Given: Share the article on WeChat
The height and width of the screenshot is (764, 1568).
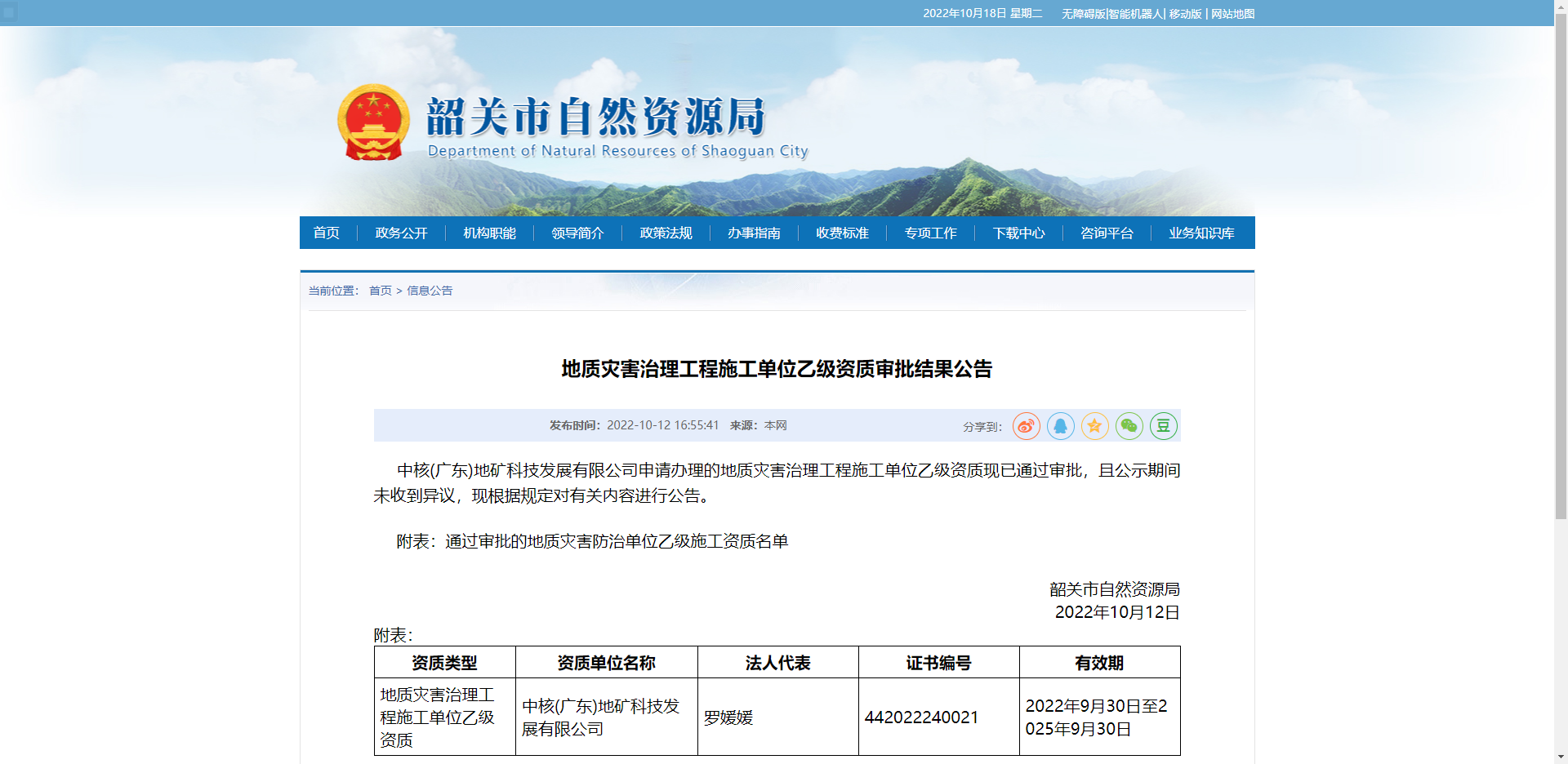Looking at the screenshot, I should 1129,425.
